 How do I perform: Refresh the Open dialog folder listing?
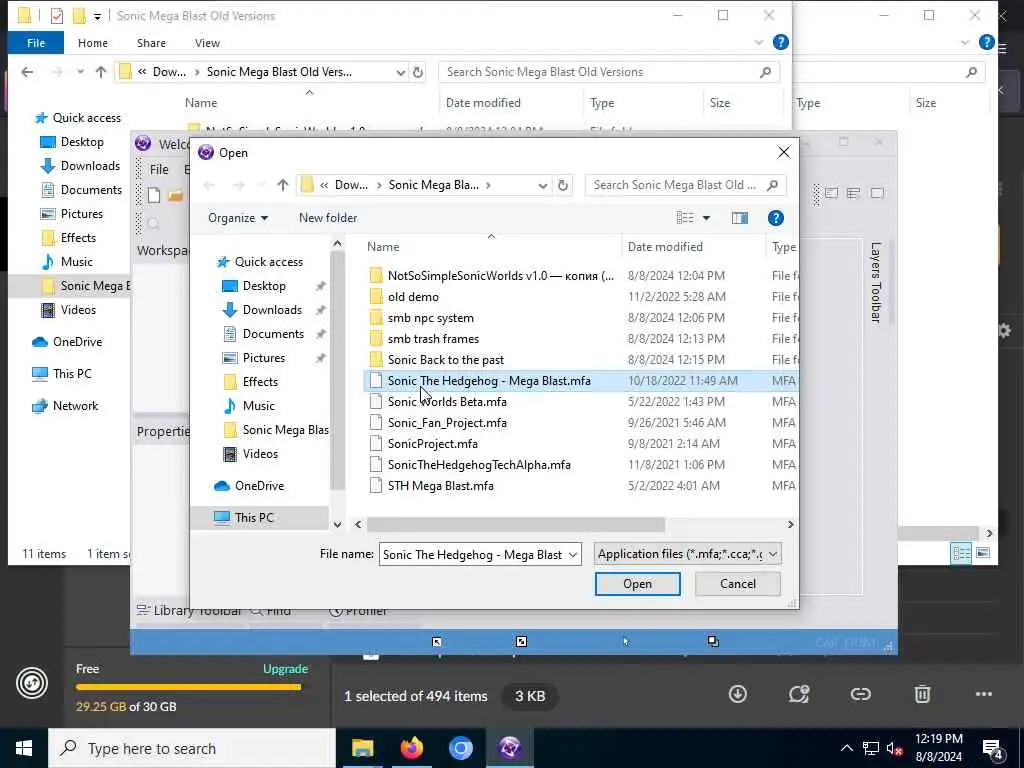[563, 185]
